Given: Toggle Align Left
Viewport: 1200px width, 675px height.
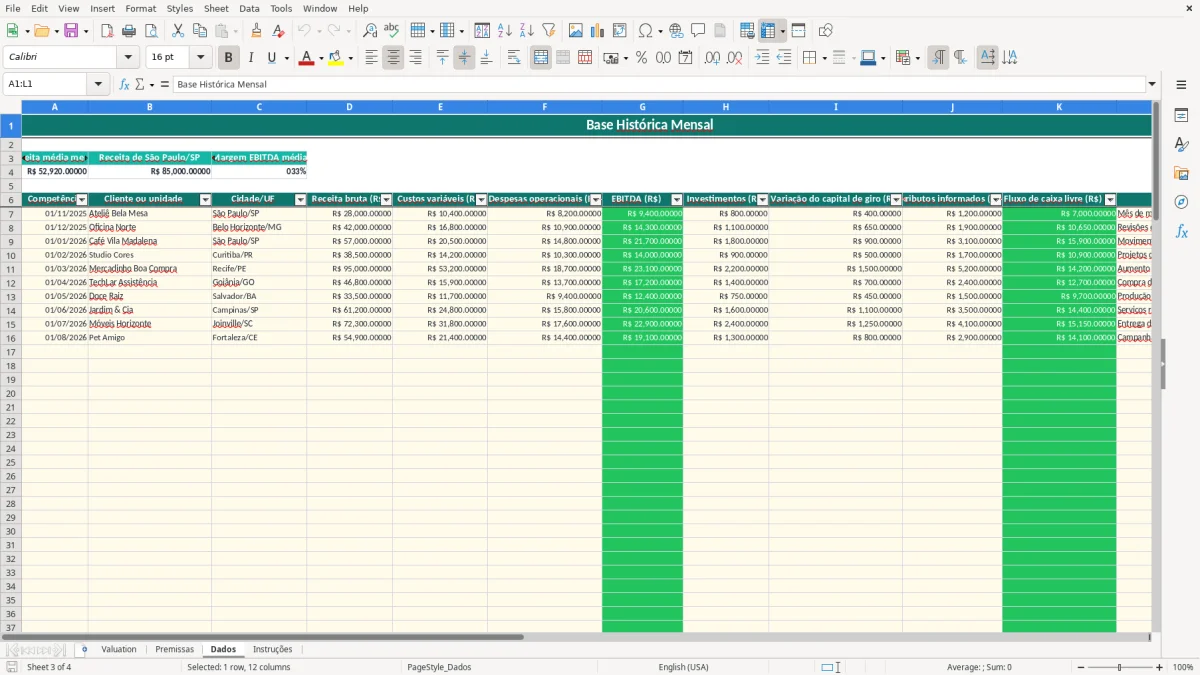Looking at the screenshot, I should click(371, 58).
